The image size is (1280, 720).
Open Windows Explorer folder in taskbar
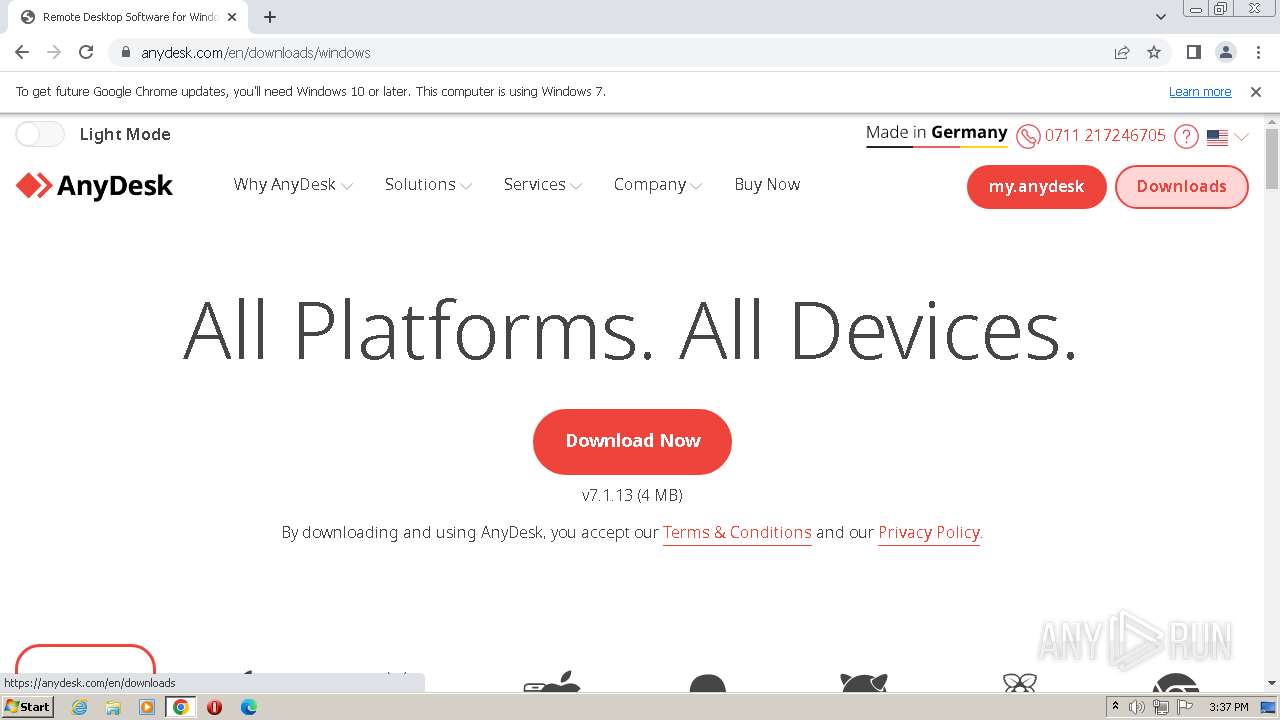pyautogui.click(x=113, y=707)
